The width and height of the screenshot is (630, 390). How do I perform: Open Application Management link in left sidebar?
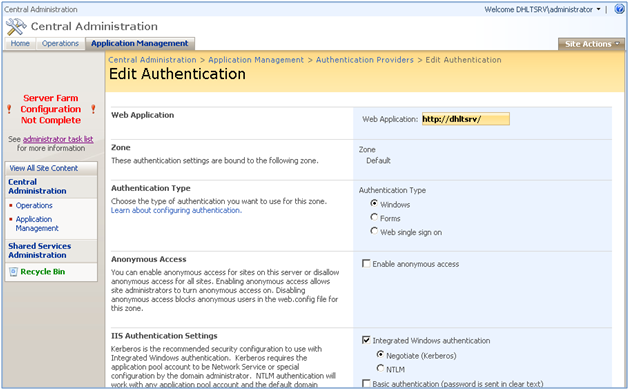tap(37, 224)
